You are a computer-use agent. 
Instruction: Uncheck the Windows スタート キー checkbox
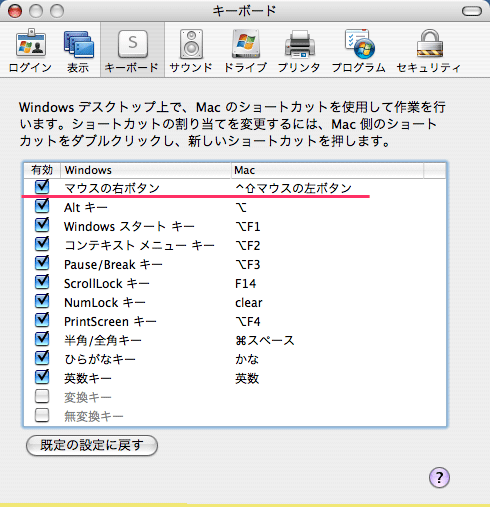(x=42, y=225)
